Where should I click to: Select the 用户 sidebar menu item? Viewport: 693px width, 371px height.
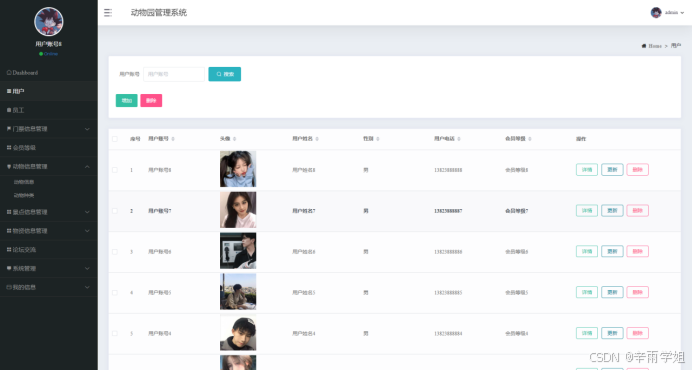(49, 91)
